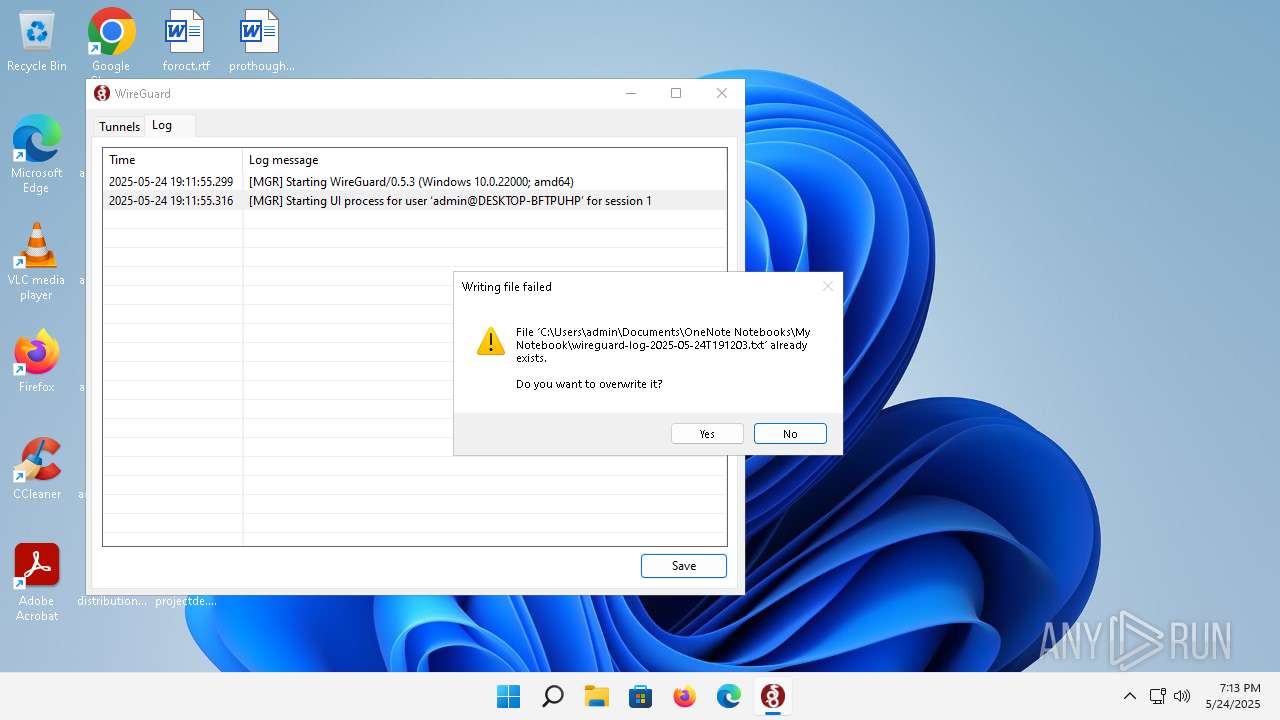Open VLC media player desktop shortcut

(37, 261)
